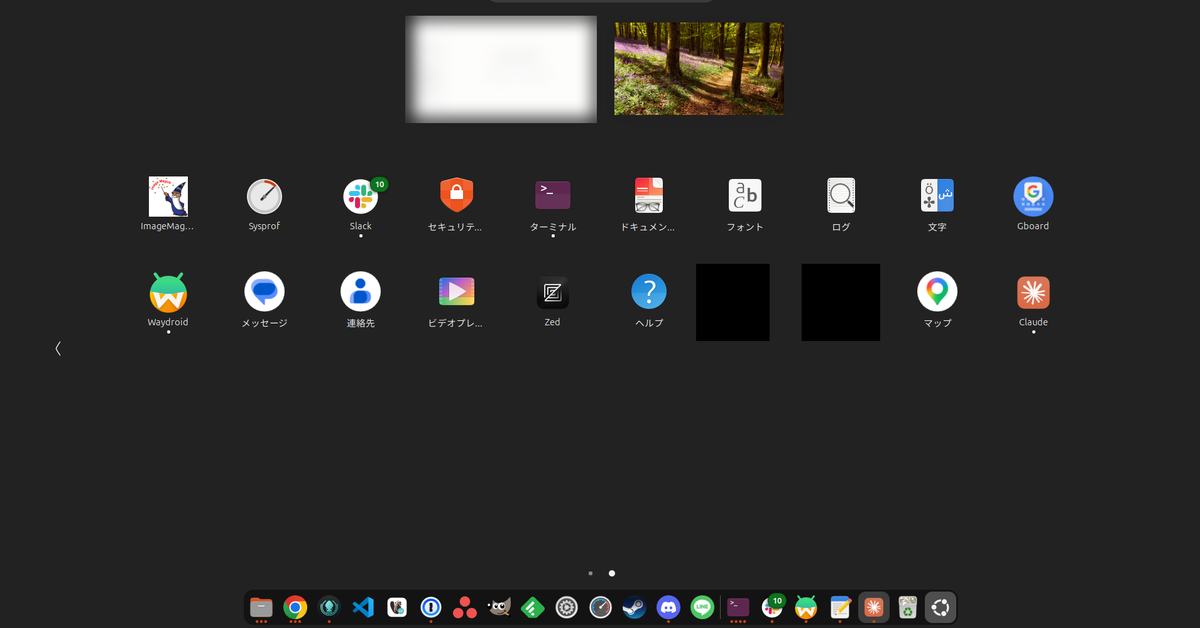Open Feedly in the dock
The height and width of the screenshot is (628, 1200).
tap(533, 607)
